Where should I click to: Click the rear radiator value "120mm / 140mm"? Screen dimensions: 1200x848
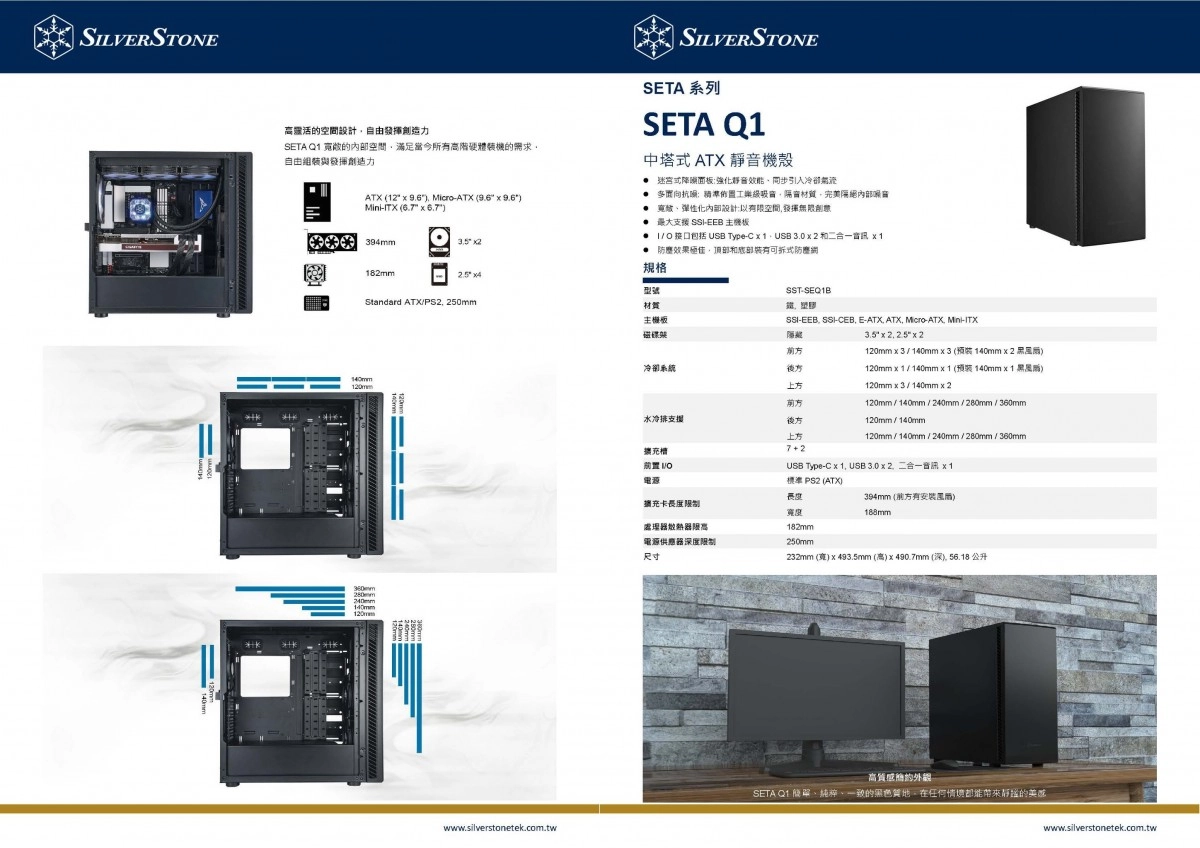coord(894,420)
